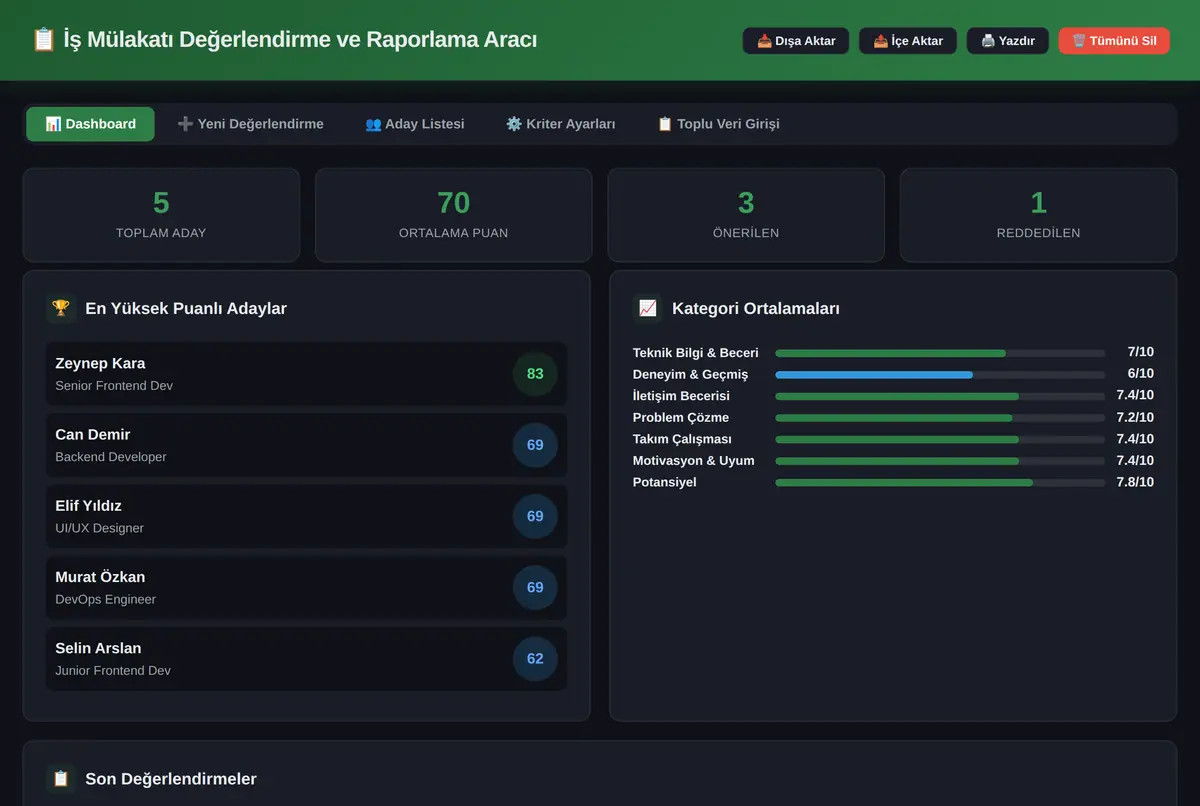Click the name Elif Yıldız

coord(88,505)
